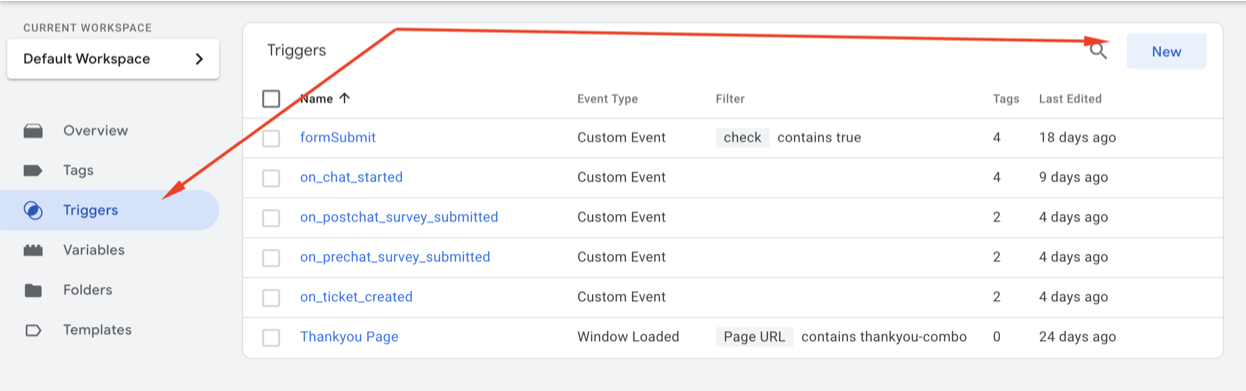Navigate to Folders
The width and height of the screenshot is (1246, 391).
pyautogui.click(x=87, y=290)
